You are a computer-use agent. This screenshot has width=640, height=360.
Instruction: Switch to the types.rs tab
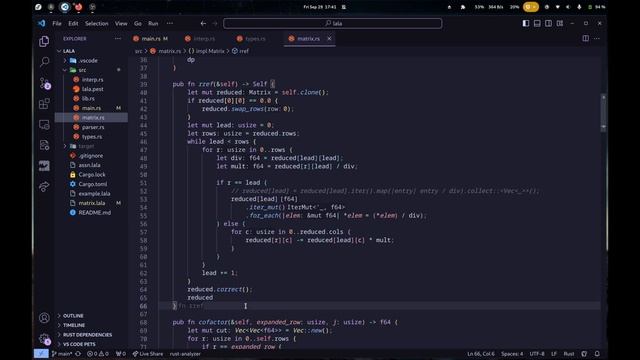(x=252, y=38)
